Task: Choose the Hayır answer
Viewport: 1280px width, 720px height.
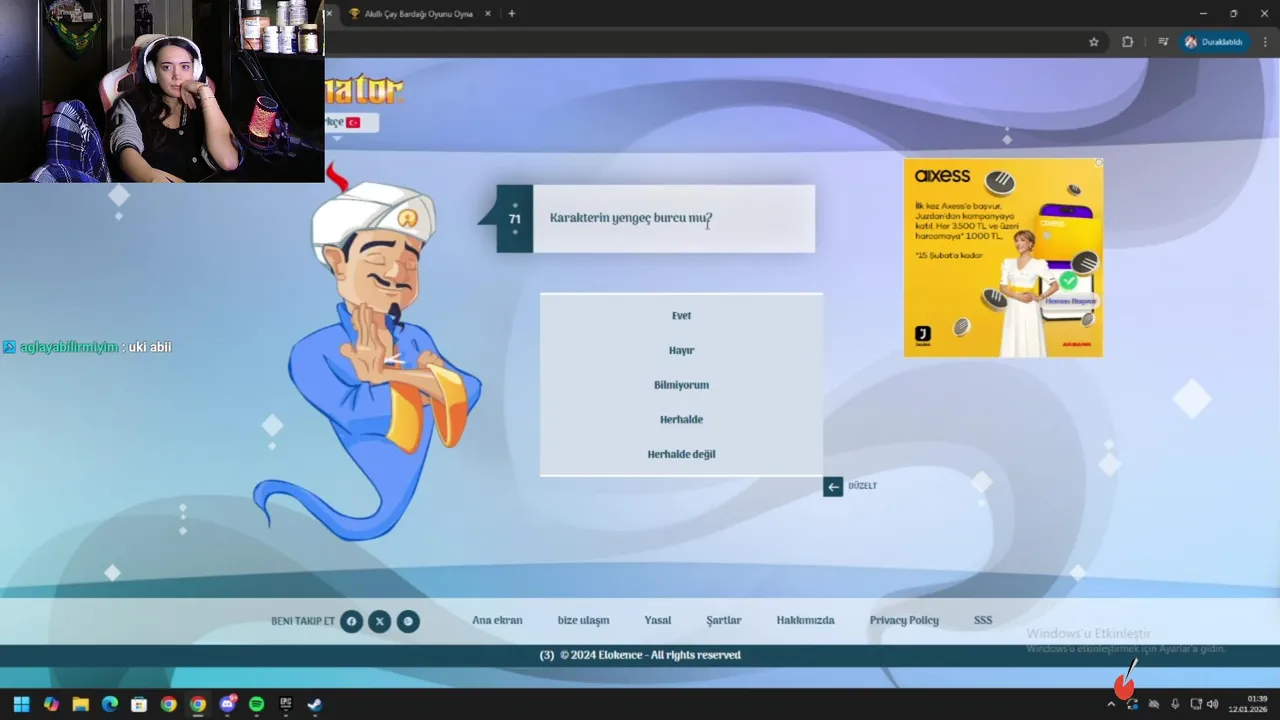Action: [681, 351]
